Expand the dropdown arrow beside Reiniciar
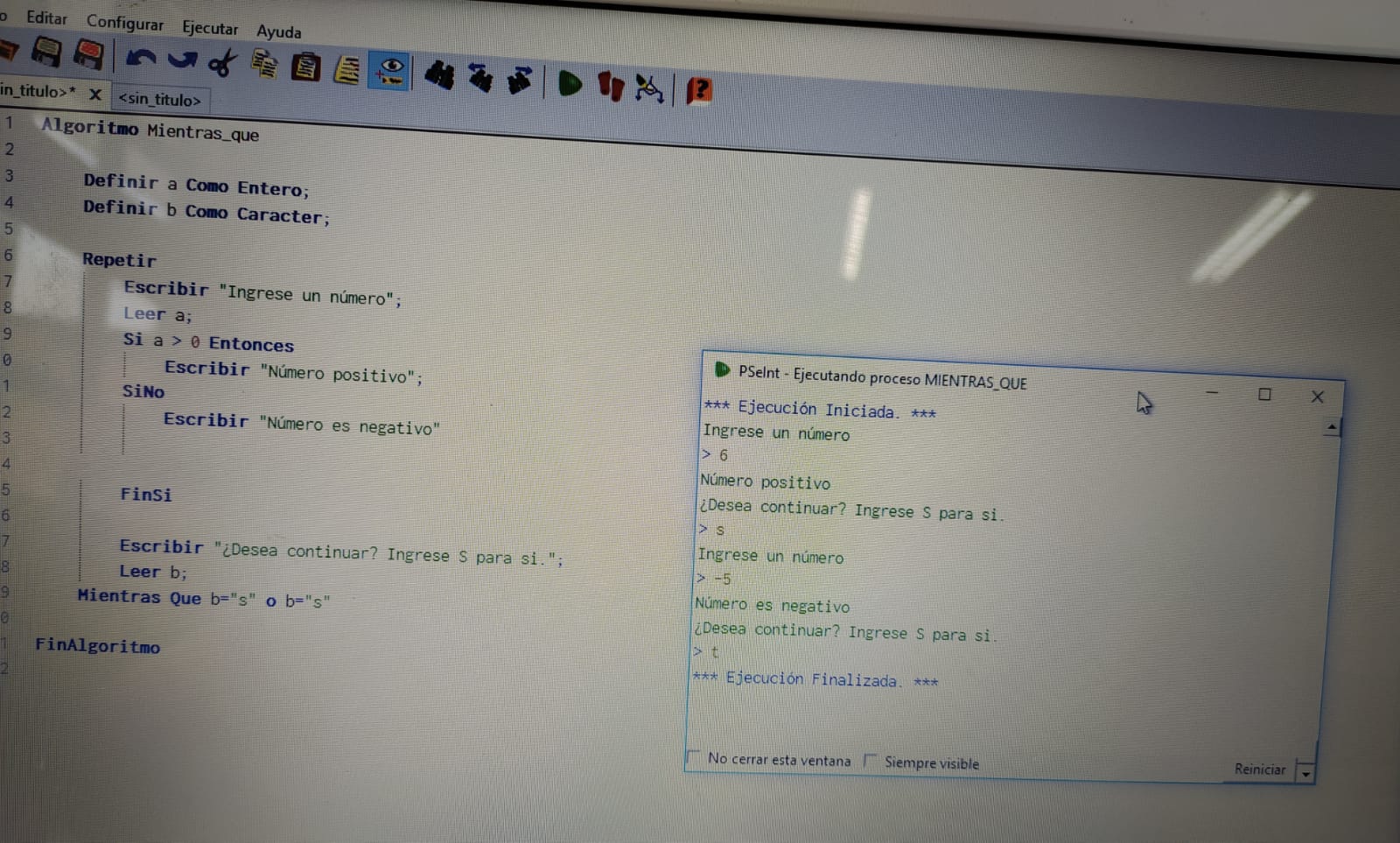Viewport: 1400px width, 843px height. (1305, 773)
